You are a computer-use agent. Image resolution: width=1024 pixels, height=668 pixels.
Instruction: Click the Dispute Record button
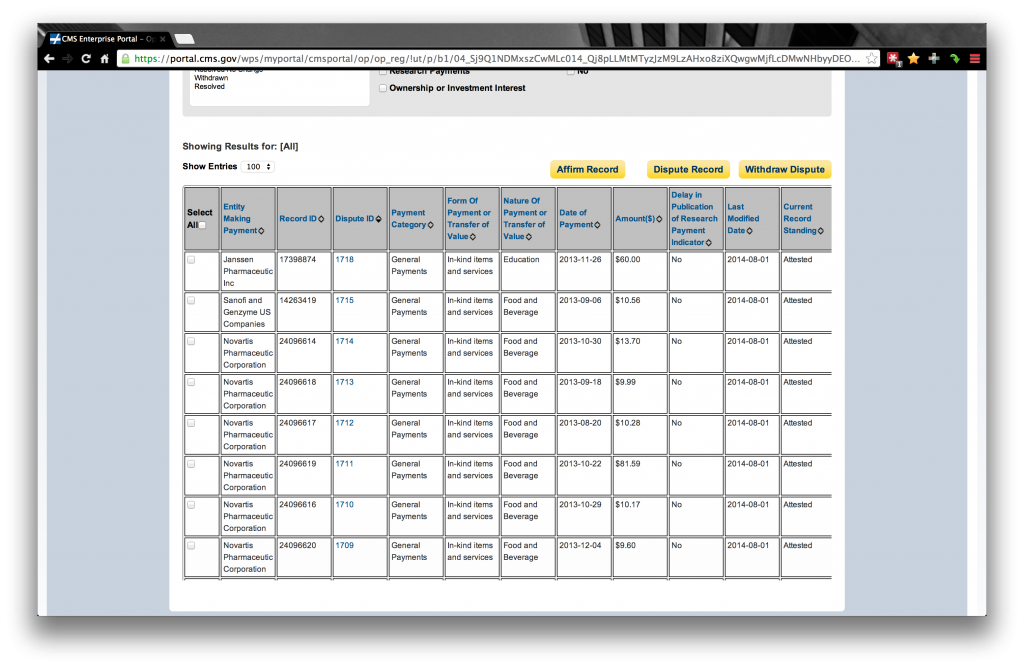click(688, 170)
